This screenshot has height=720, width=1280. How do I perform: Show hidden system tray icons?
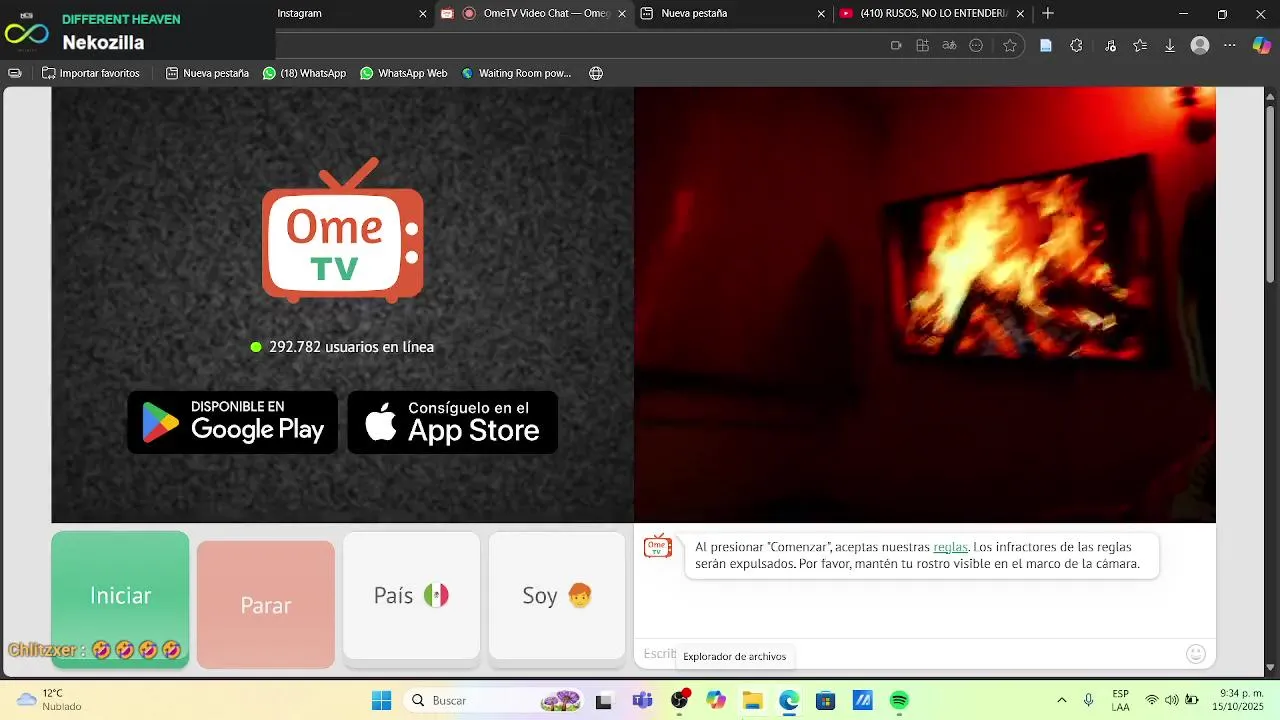click(1061, 700)
